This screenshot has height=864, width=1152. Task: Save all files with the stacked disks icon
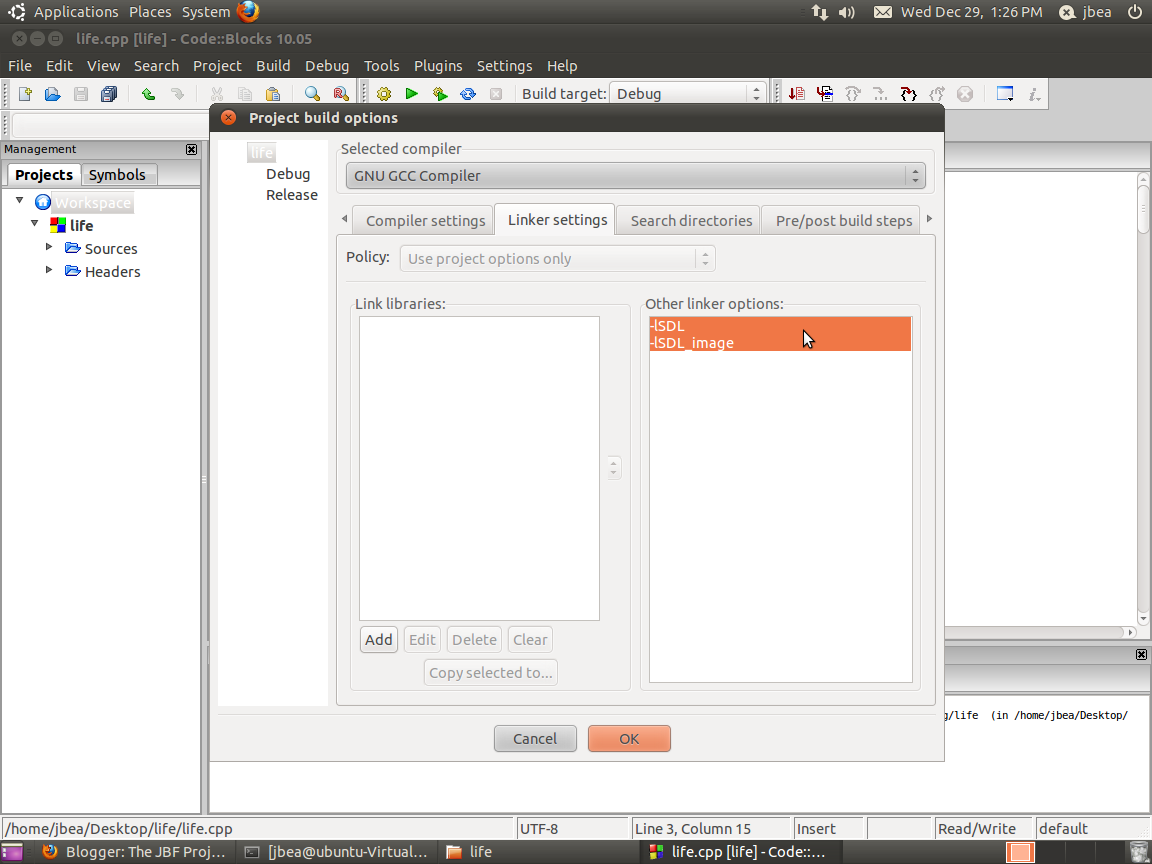point(109,94)
